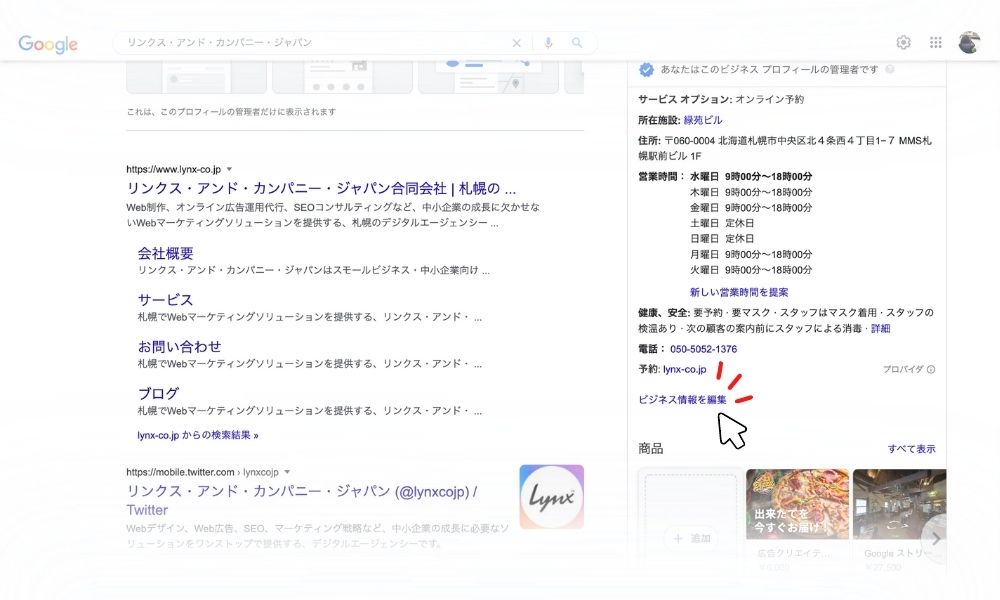Click the 水曜日 9時00分〜18時00分 hours row
The height and width of the screenshot is (600, 1000).
751,177
